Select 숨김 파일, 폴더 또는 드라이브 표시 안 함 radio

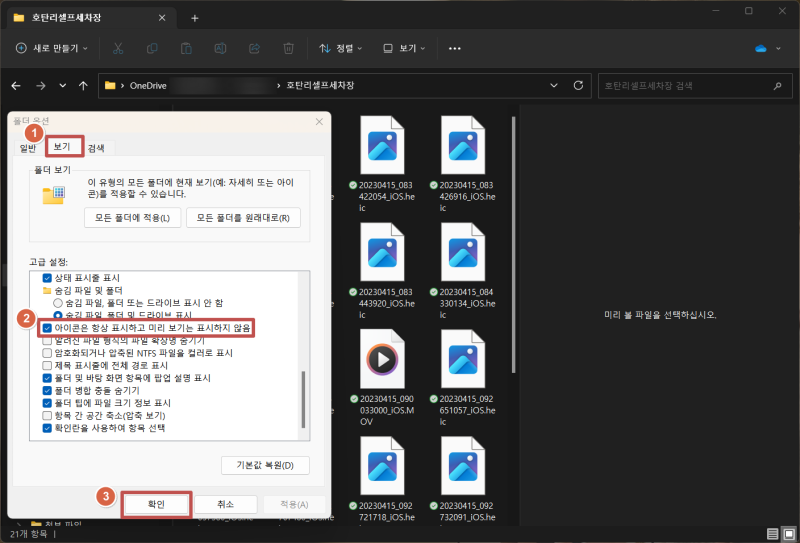pyautogui.click(x=58, y=303)
